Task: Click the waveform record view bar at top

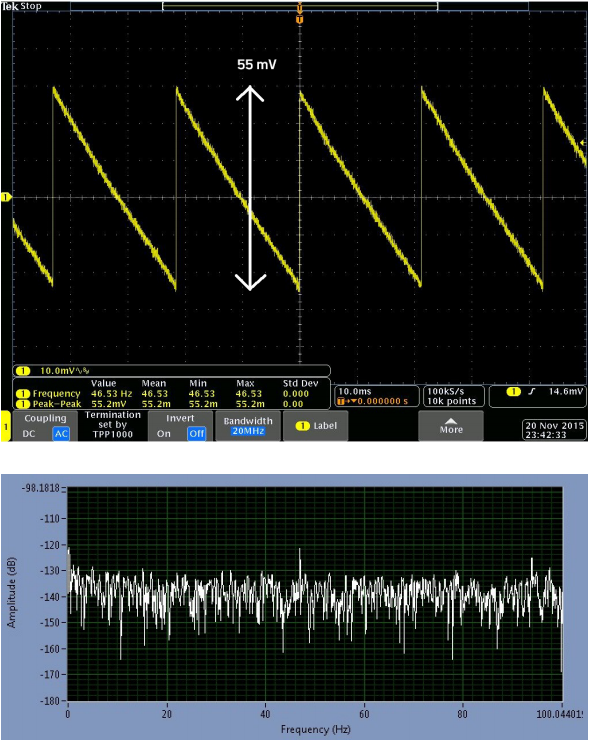Action: (299, 6)
